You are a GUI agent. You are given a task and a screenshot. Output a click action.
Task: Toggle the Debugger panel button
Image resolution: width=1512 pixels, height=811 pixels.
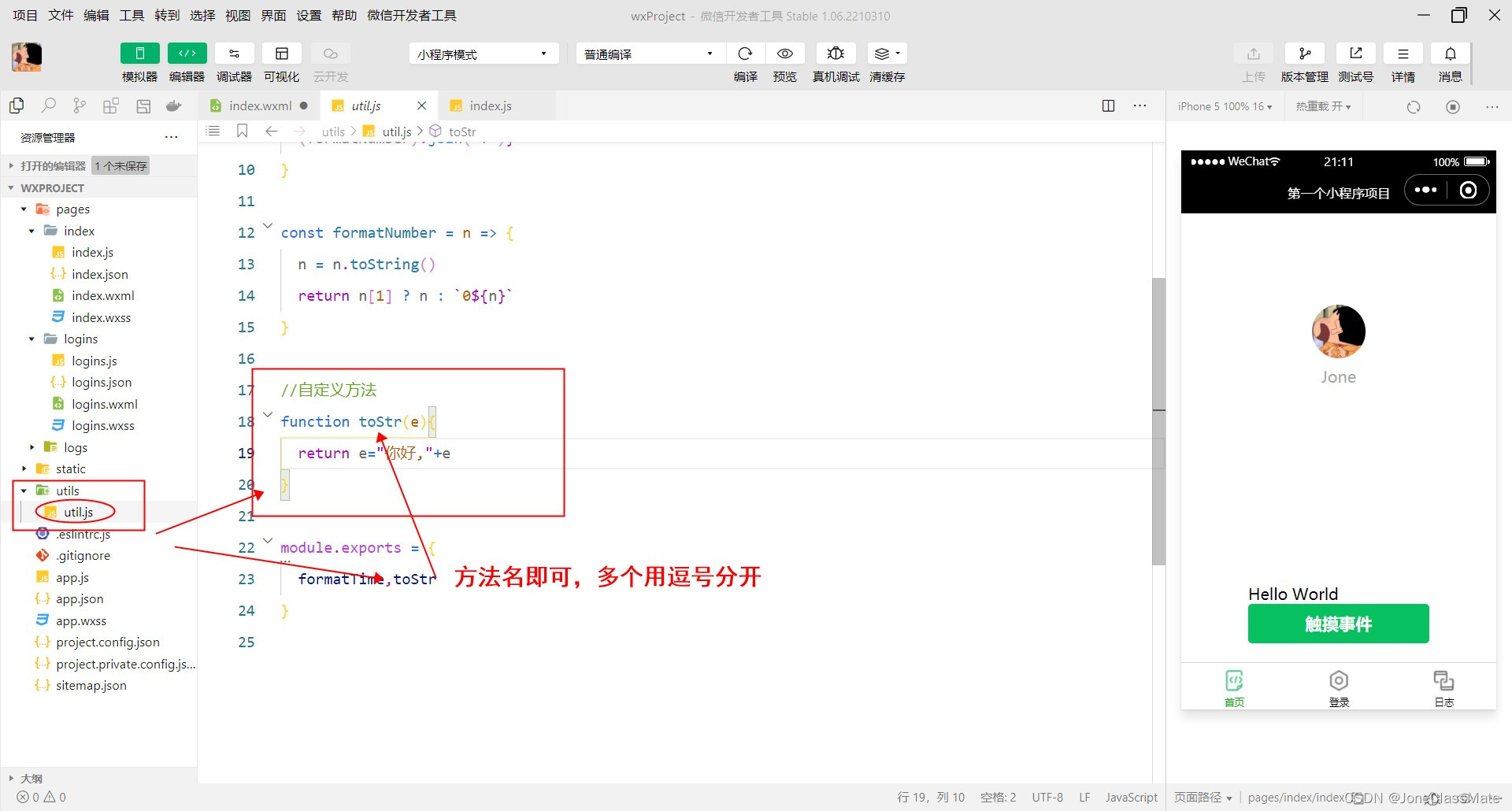[x=235, y=54]
